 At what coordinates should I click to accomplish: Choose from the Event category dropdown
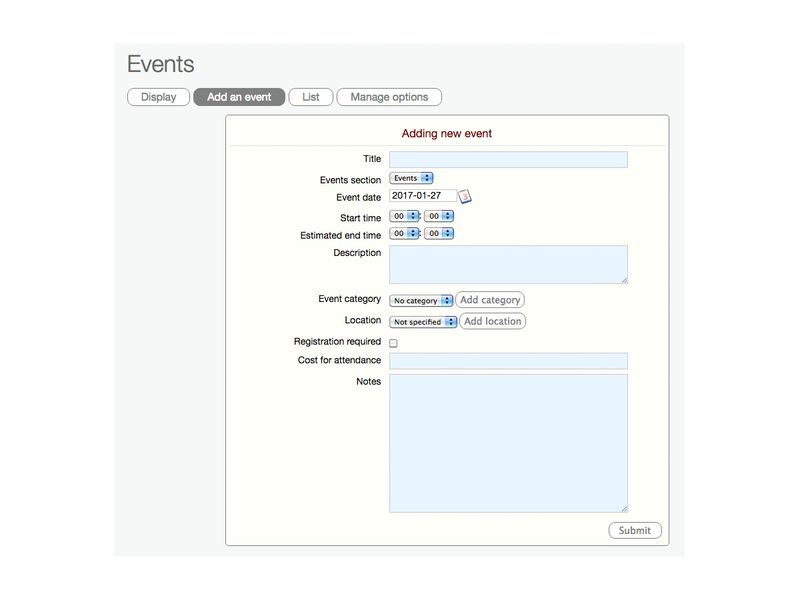(x=421, y=300)
